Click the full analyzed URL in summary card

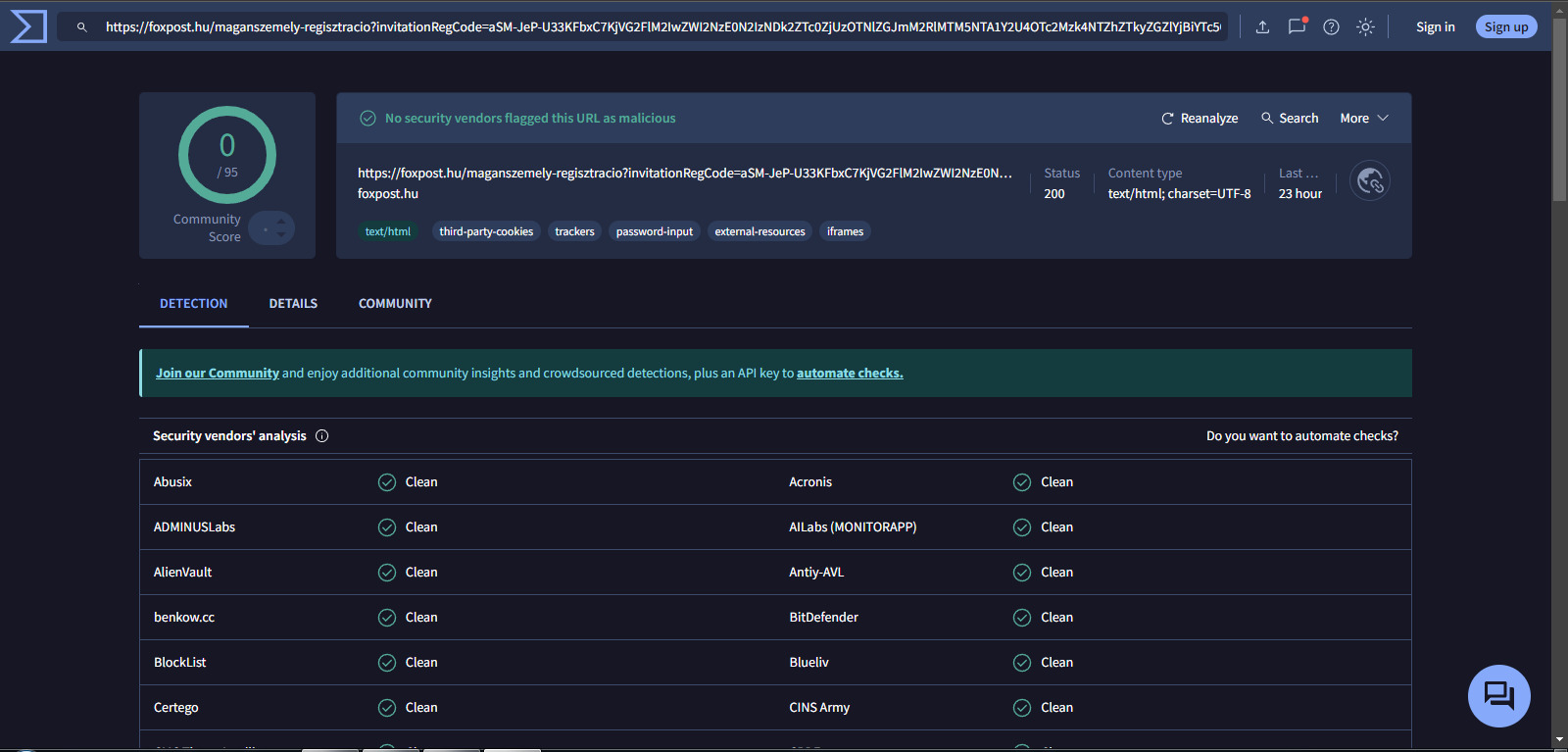685,174
